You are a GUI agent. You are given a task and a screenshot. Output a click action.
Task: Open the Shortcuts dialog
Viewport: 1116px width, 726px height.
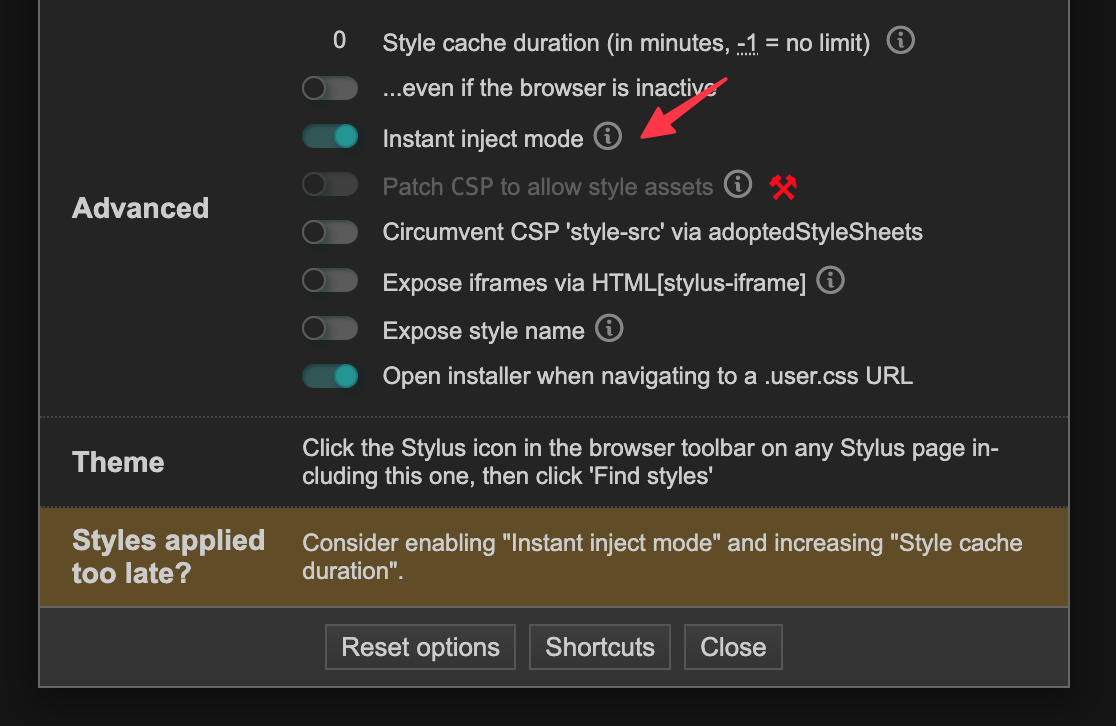coord(599,647)
